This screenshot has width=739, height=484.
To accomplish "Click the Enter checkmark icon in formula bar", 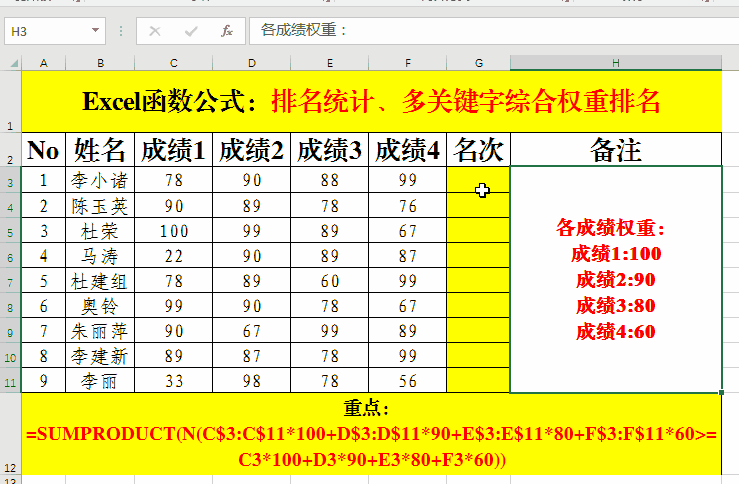I will (x=191, y=31).
